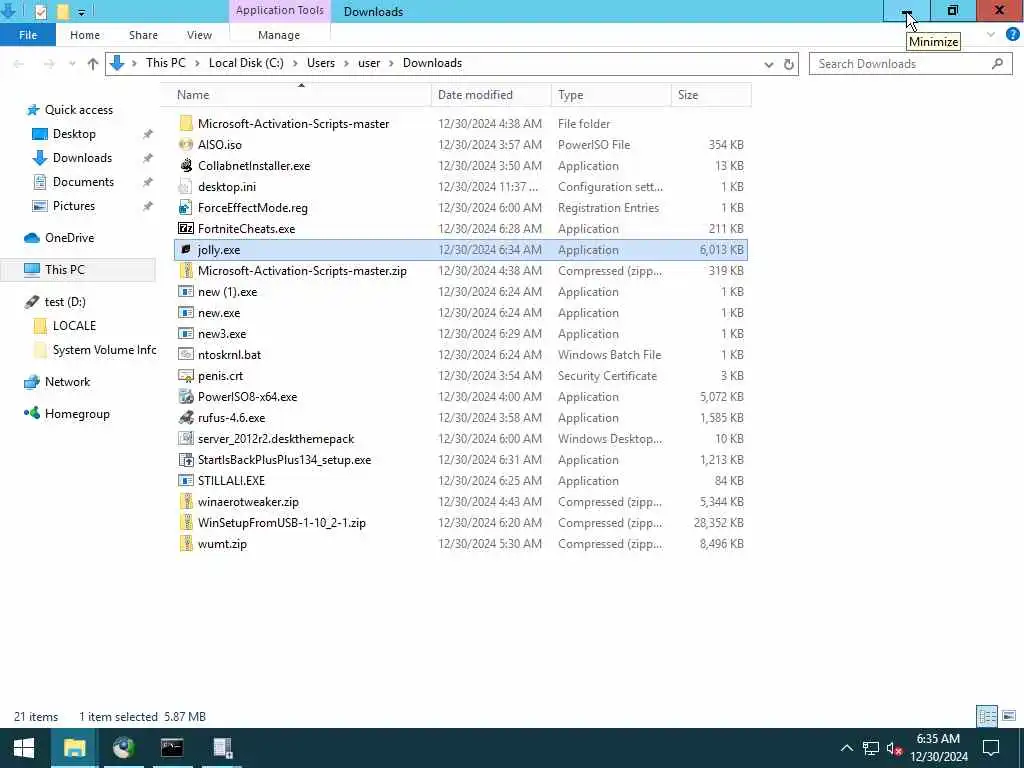The image size is (1024, 768).
Task: Click the New folder quick access toolbar icon
Action: click(63, 11)
